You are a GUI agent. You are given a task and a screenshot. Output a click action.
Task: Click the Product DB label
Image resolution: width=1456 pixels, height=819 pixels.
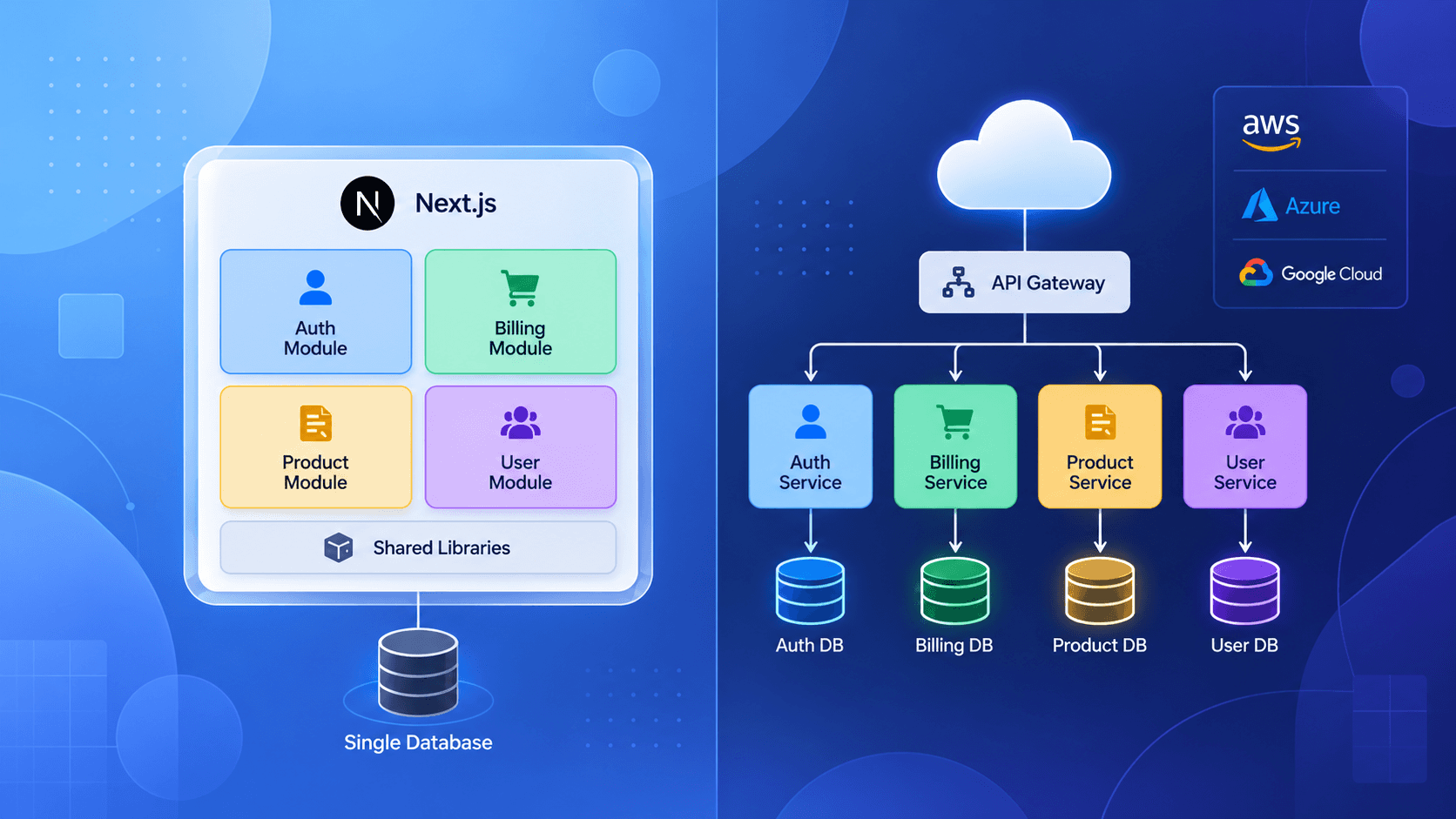(1100, 645)
